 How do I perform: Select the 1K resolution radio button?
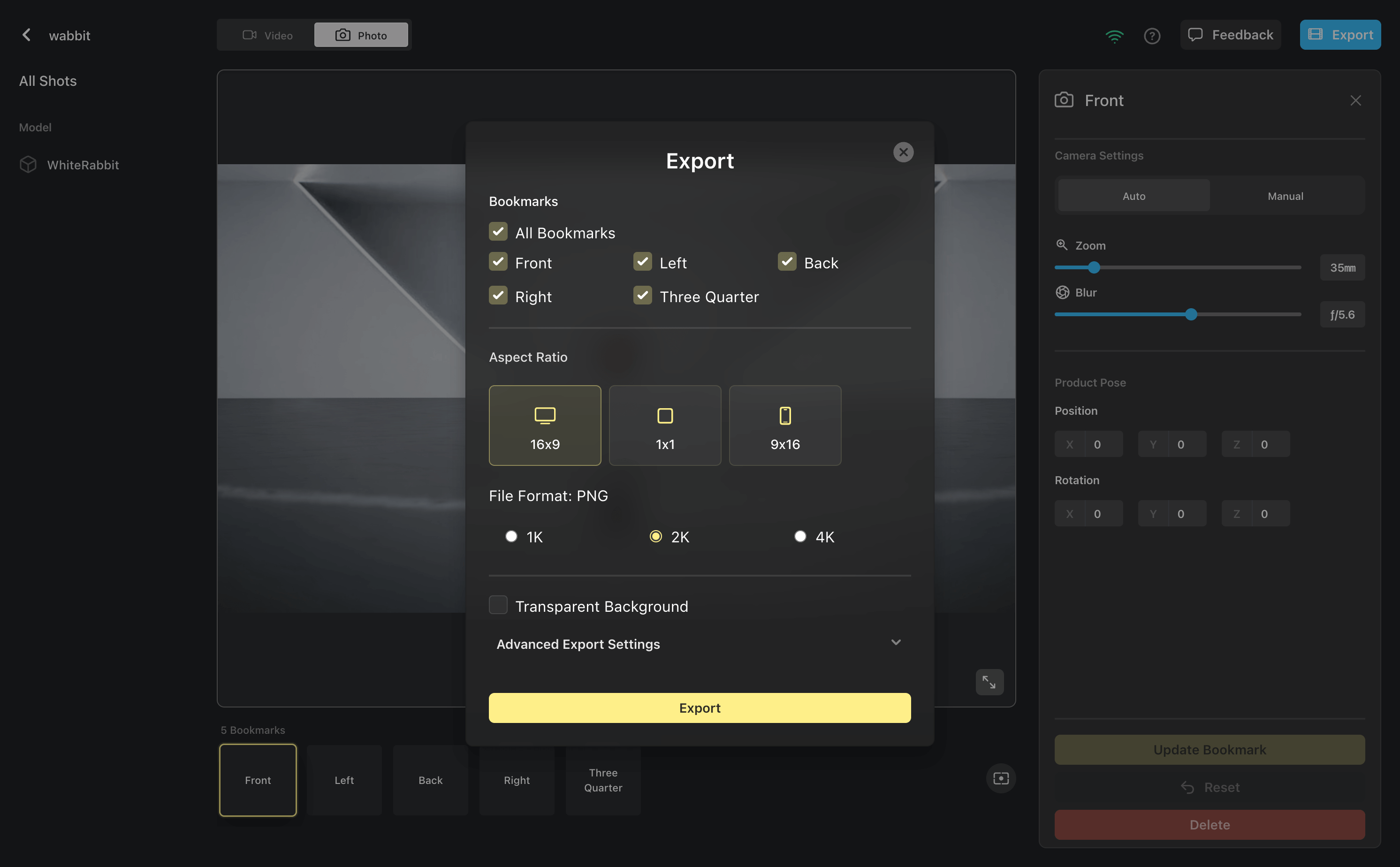tap(510, 536)
